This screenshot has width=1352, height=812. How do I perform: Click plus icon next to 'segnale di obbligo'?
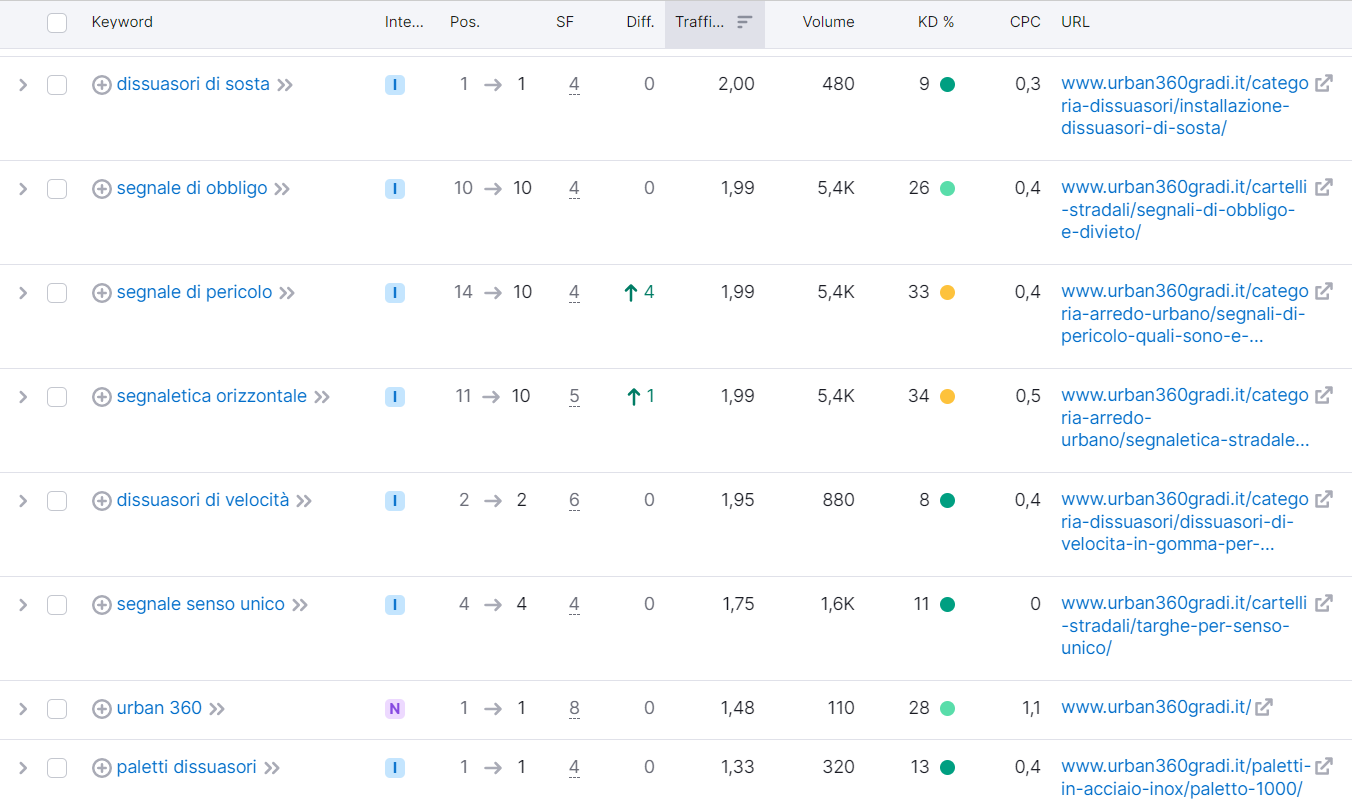(101, 189)
